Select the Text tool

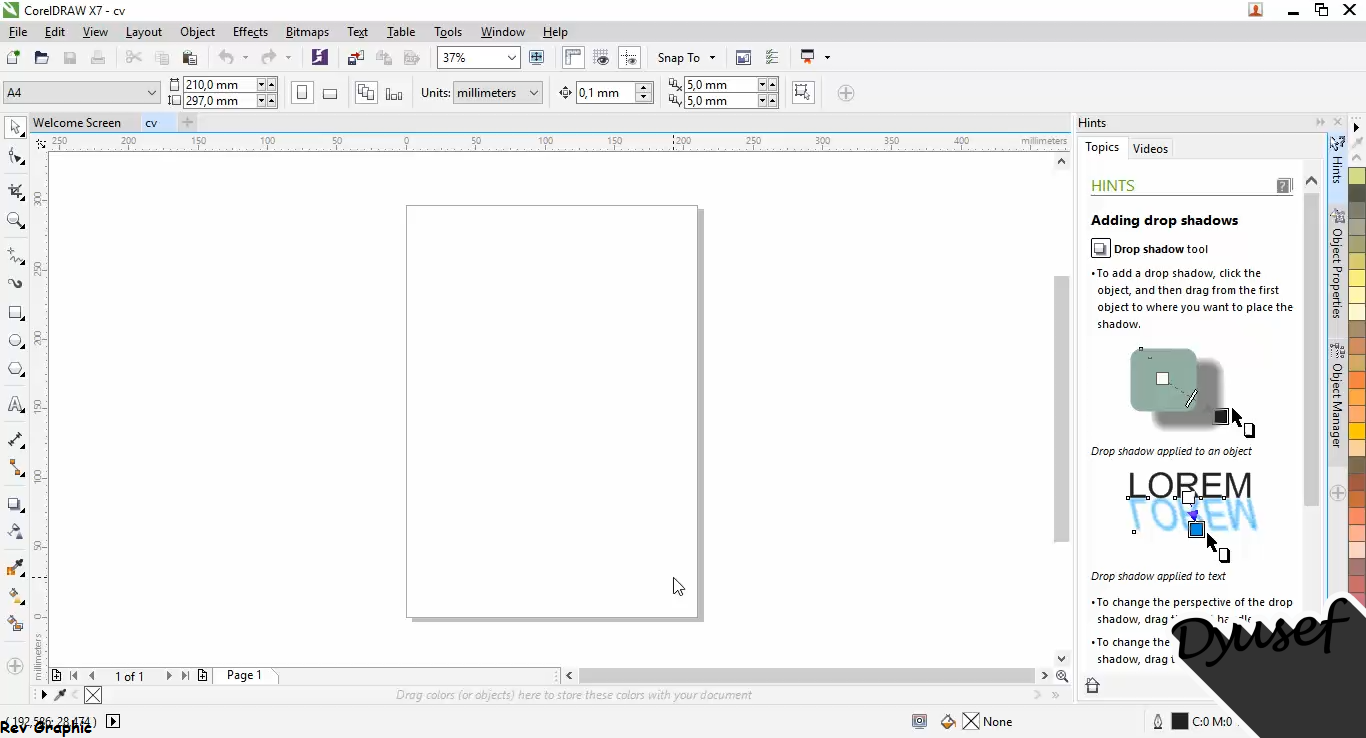(15, 405)
